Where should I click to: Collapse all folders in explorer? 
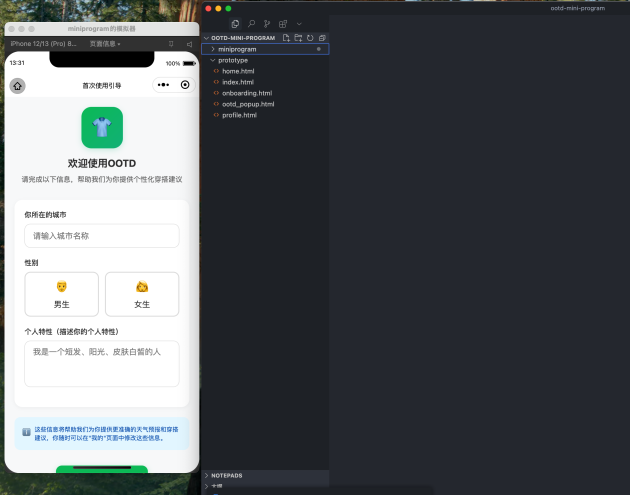(322, 38)
